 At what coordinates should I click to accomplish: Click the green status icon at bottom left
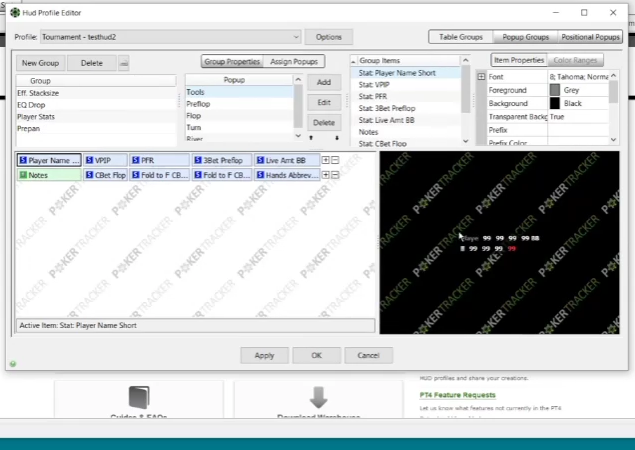point(13,364)
